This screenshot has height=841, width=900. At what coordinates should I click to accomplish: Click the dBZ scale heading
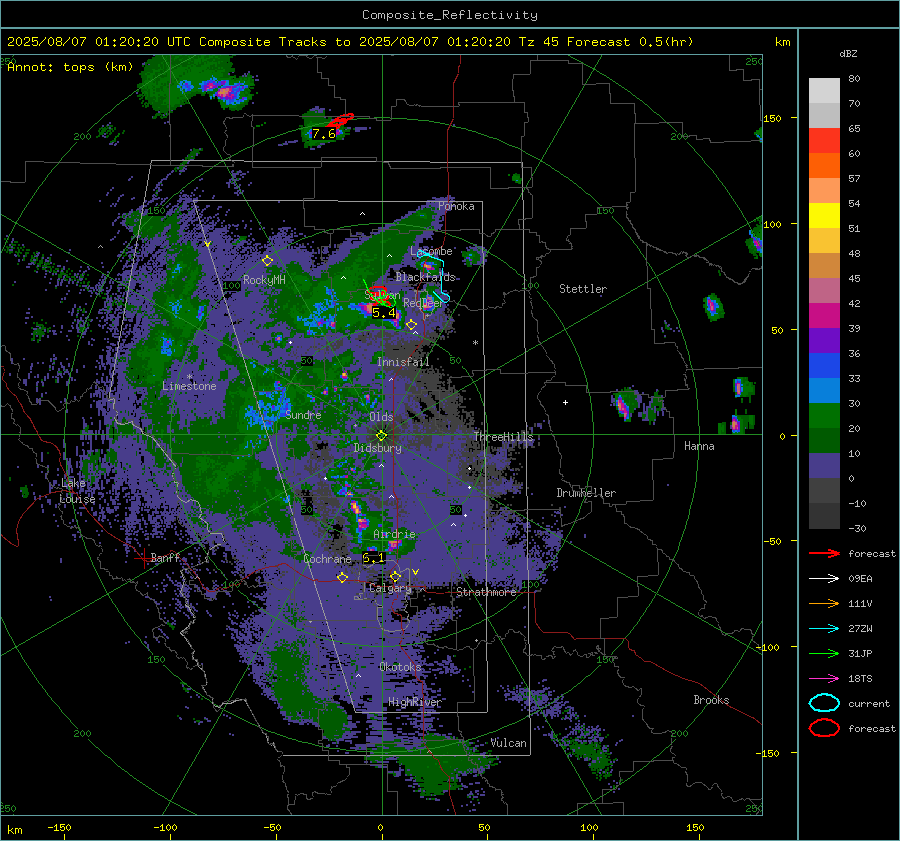point(848,53)
